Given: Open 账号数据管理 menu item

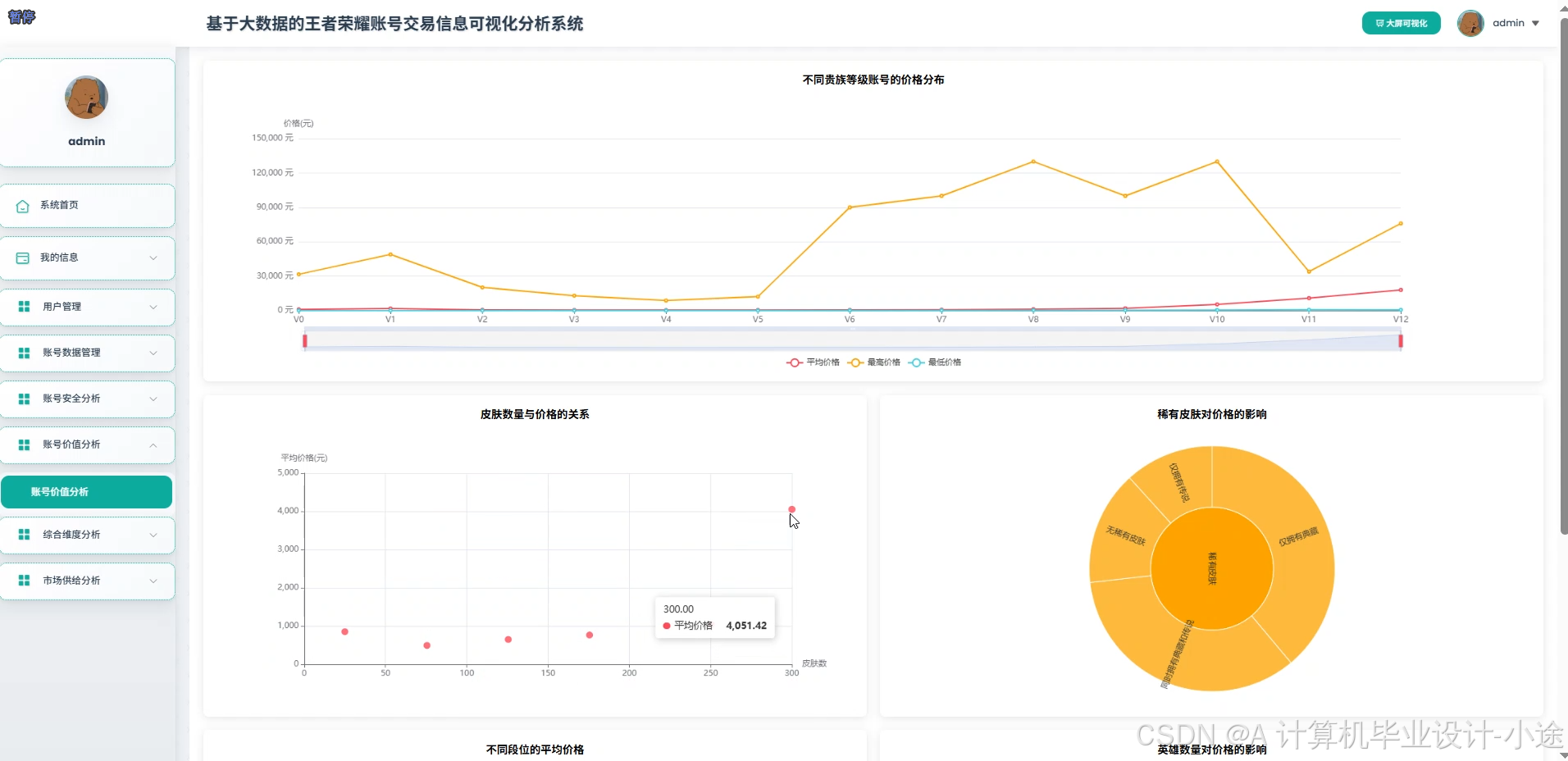Looking at the screenshot, I should pos(87,353).
